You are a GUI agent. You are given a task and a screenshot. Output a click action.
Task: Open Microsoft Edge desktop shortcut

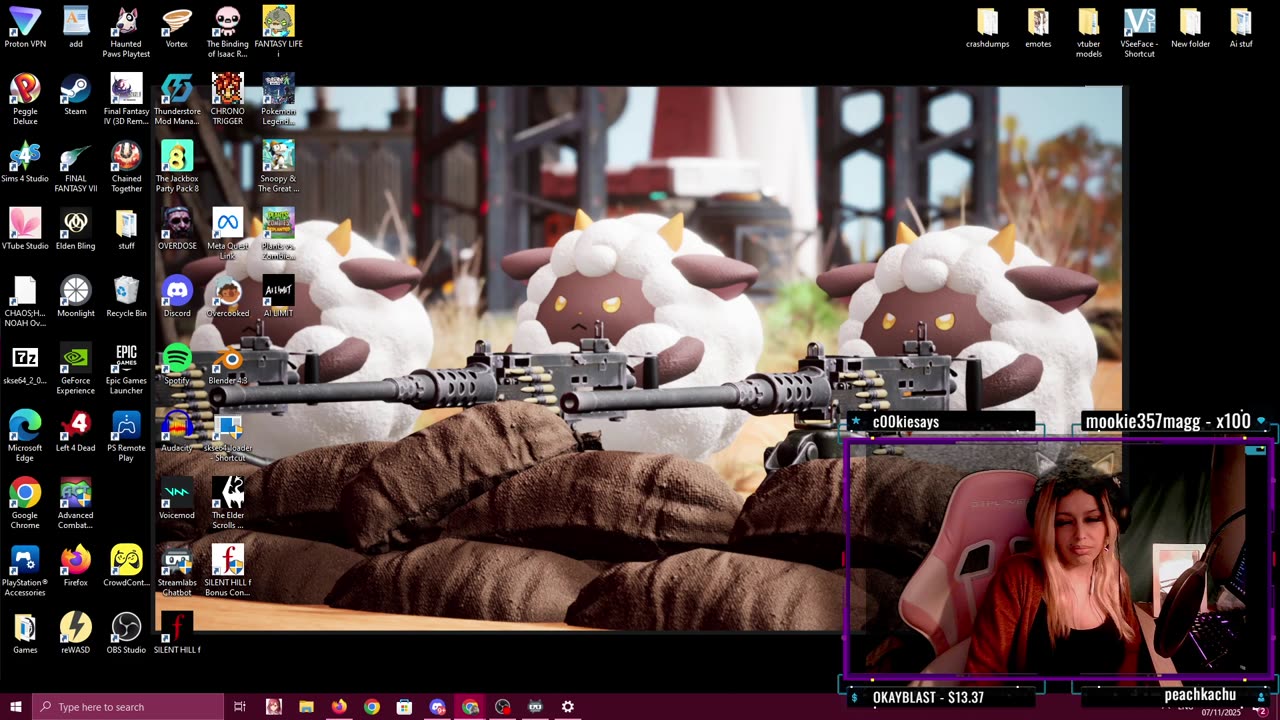tap(25, 437)
